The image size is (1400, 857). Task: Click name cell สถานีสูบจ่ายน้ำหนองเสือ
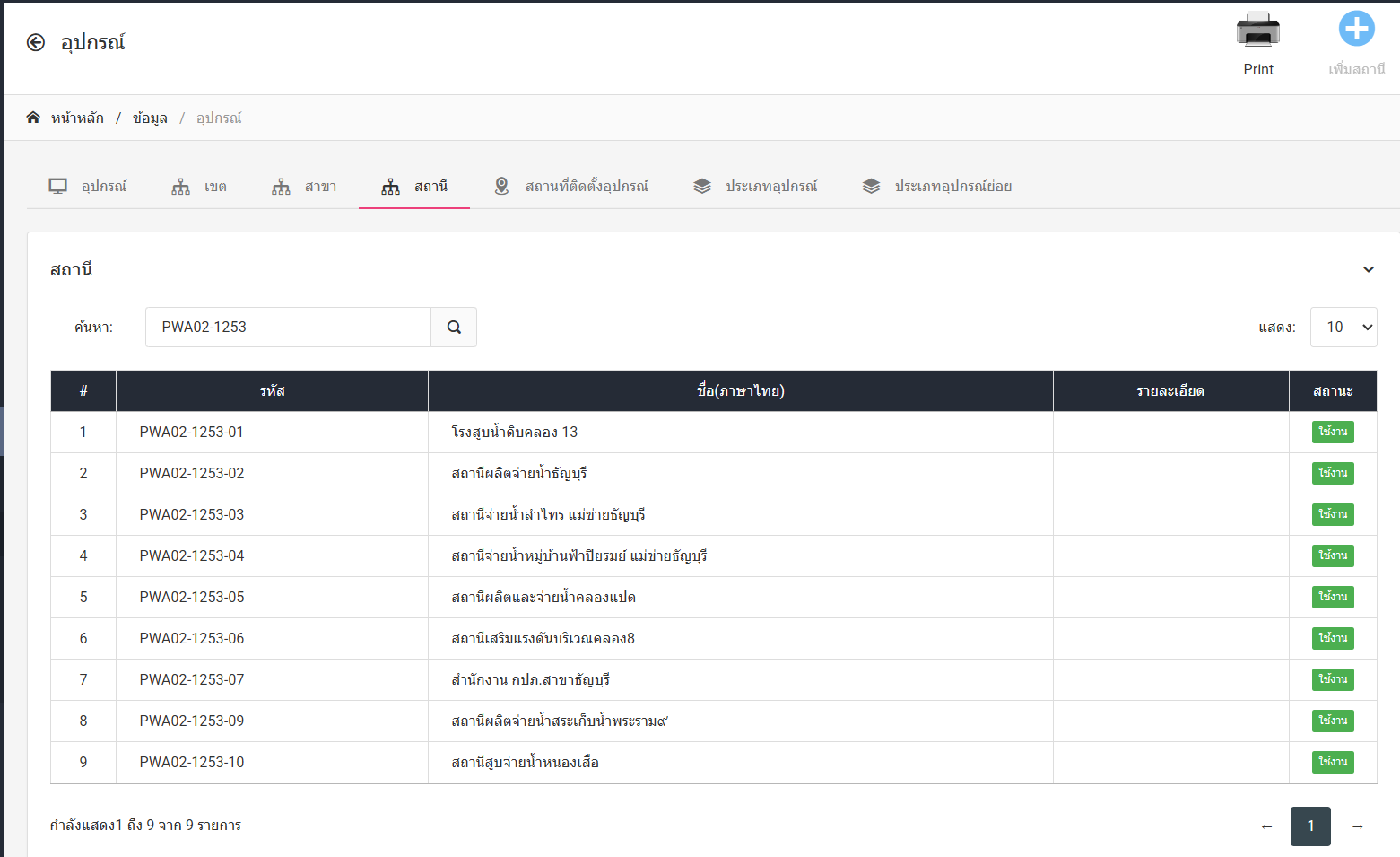(741, 763)
